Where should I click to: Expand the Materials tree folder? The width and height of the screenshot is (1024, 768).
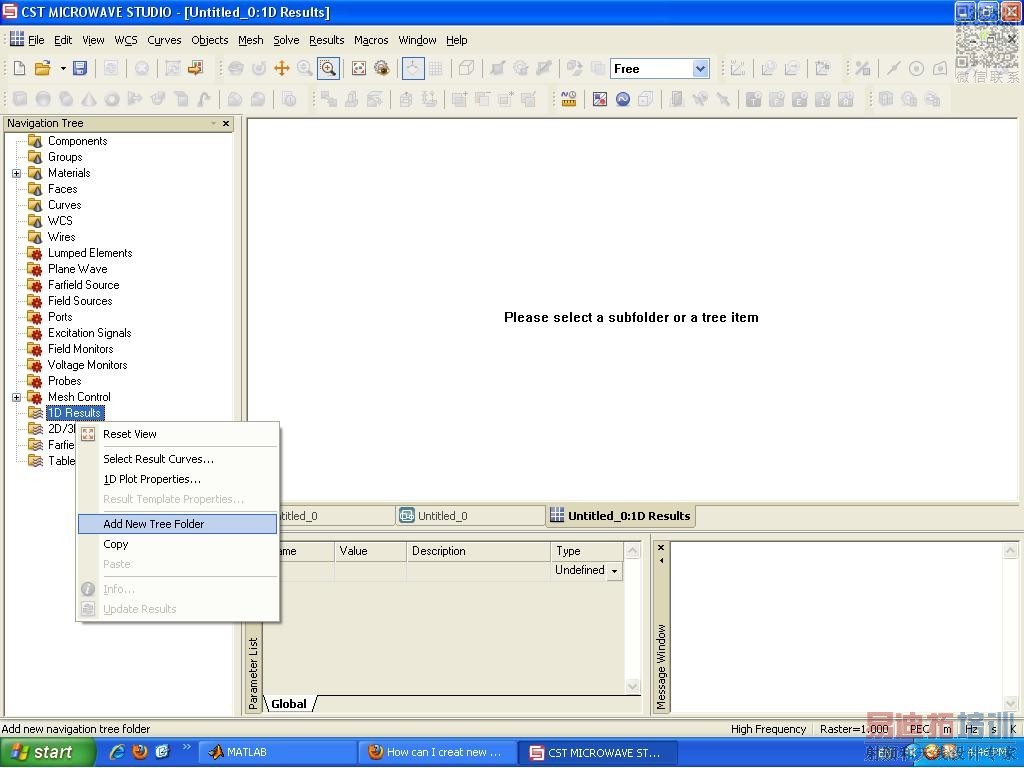click(x=16, y=173)
